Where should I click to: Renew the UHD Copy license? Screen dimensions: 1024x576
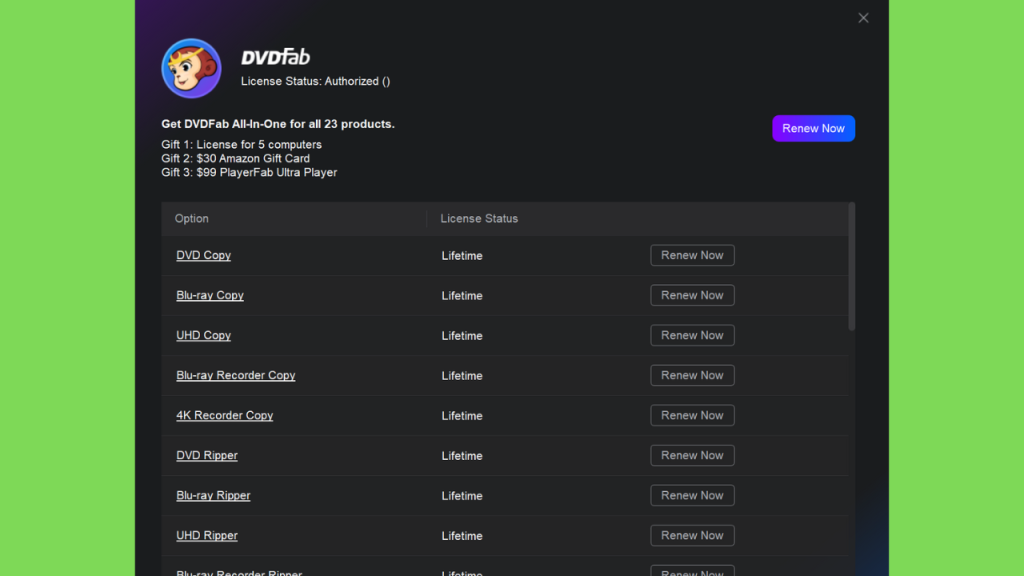click(x=692, y=335)
